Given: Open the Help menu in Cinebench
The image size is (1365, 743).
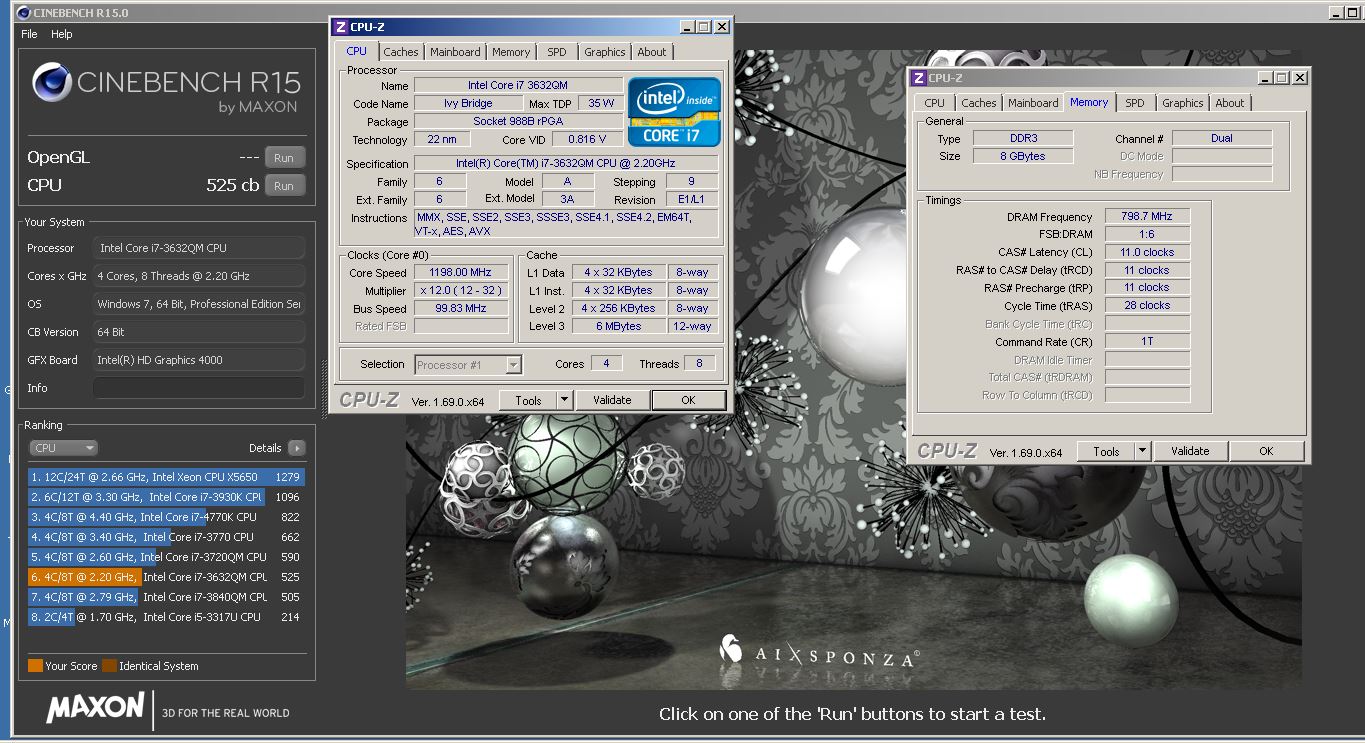Looking at the screenshot, I should click(62, 34).
